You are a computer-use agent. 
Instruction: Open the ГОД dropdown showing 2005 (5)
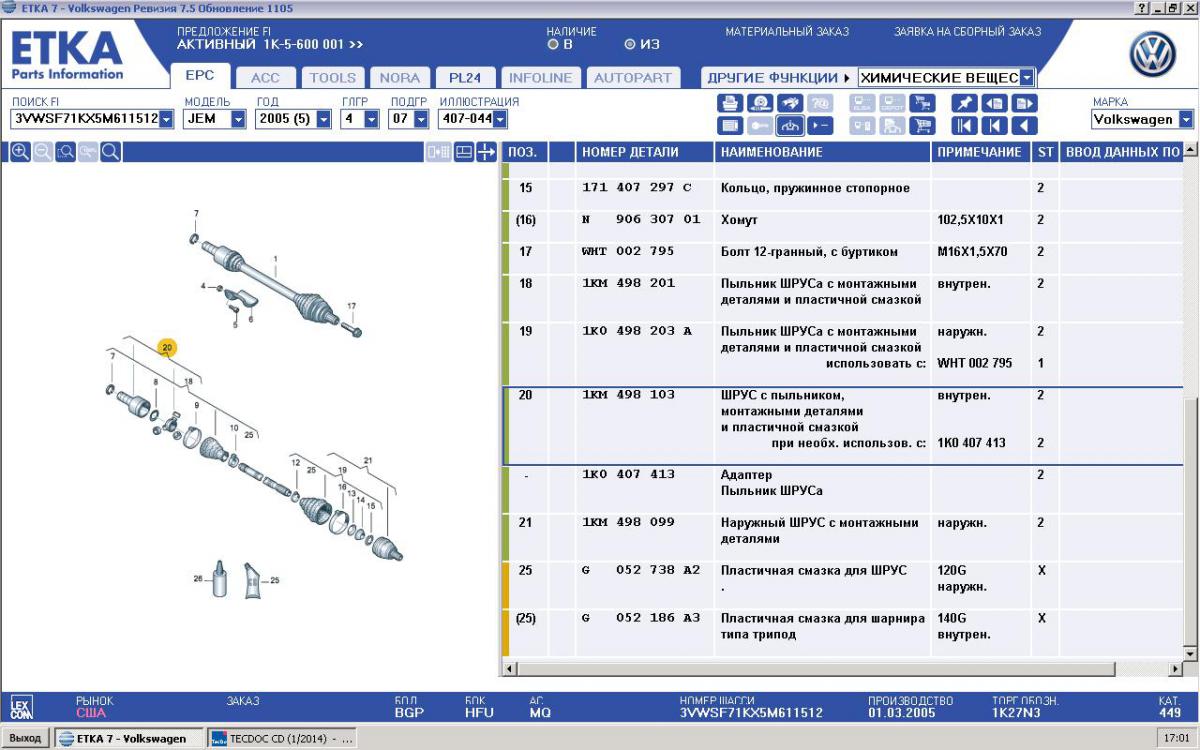(324, 120)
